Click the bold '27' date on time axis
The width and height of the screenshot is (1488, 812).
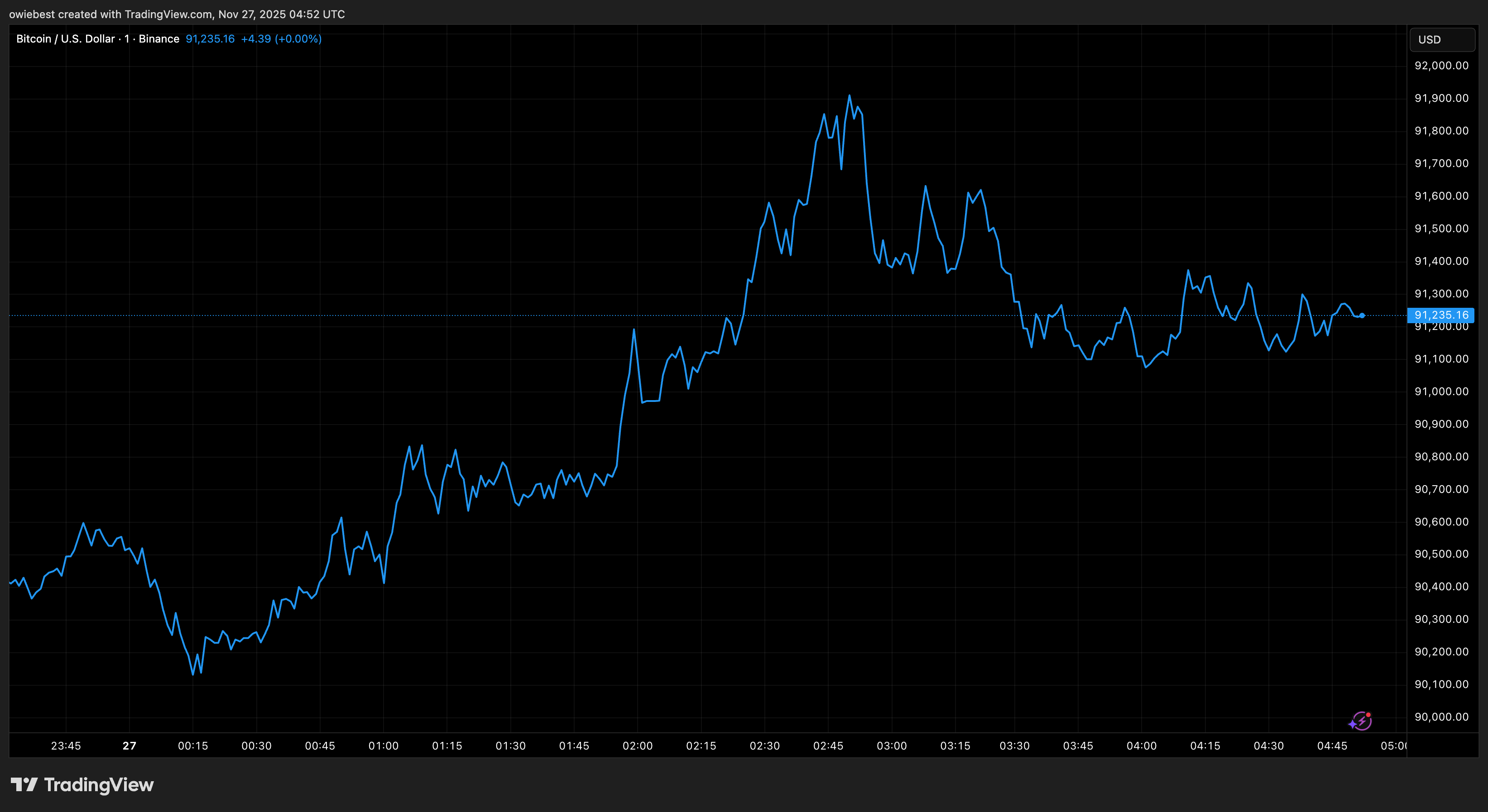pos(130,745)
